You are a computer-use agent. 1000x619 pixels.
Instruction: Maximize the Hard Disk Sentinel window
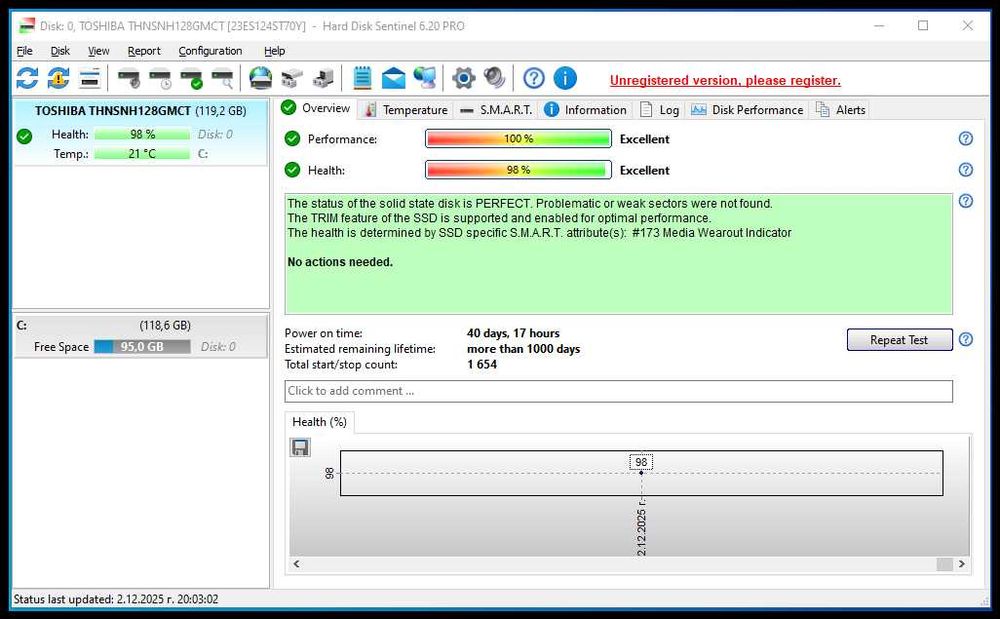coord(923,25)
